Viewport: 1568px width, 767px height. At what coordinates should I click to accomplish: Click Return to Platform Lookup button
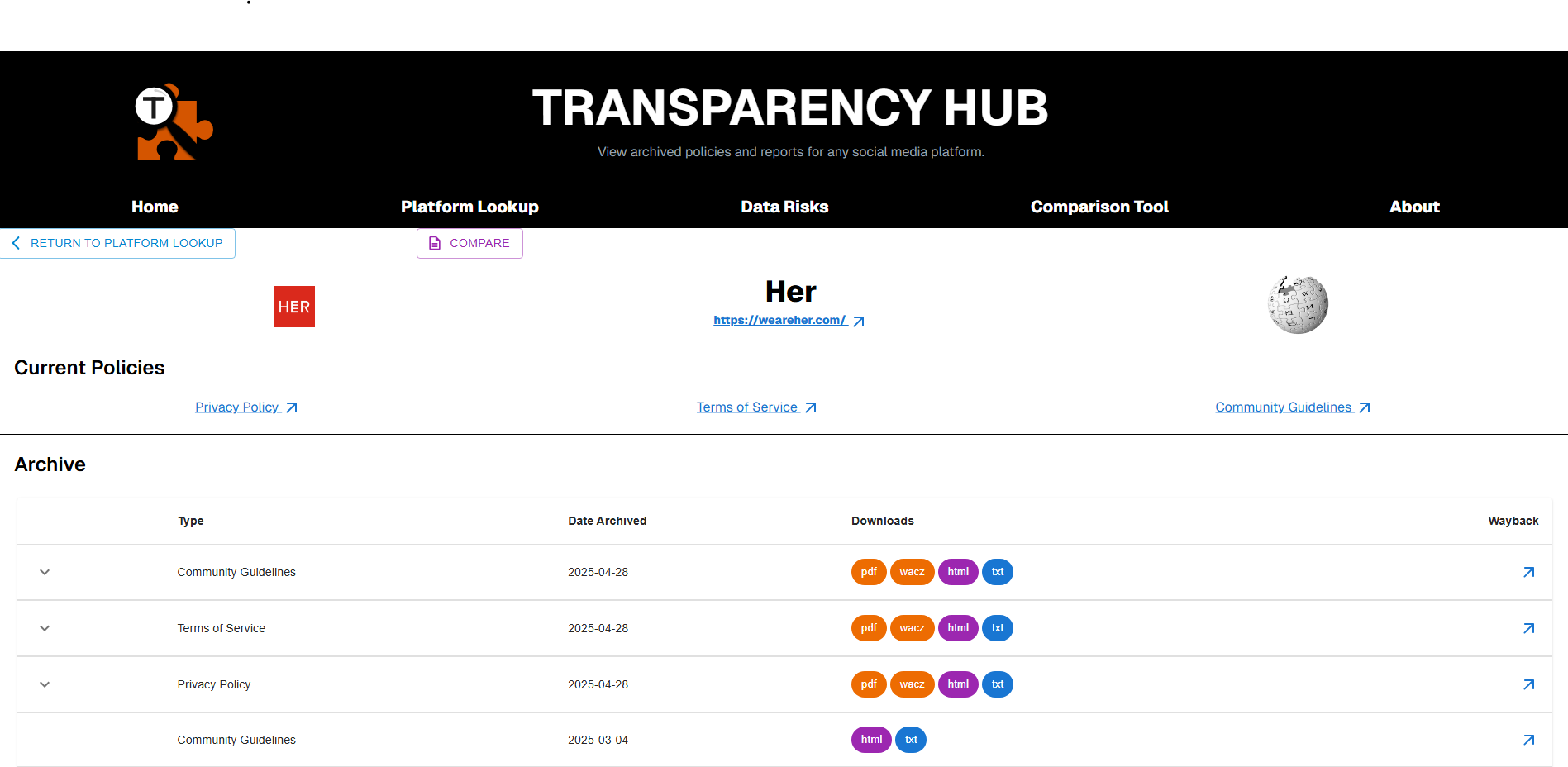tap(117, 243)
